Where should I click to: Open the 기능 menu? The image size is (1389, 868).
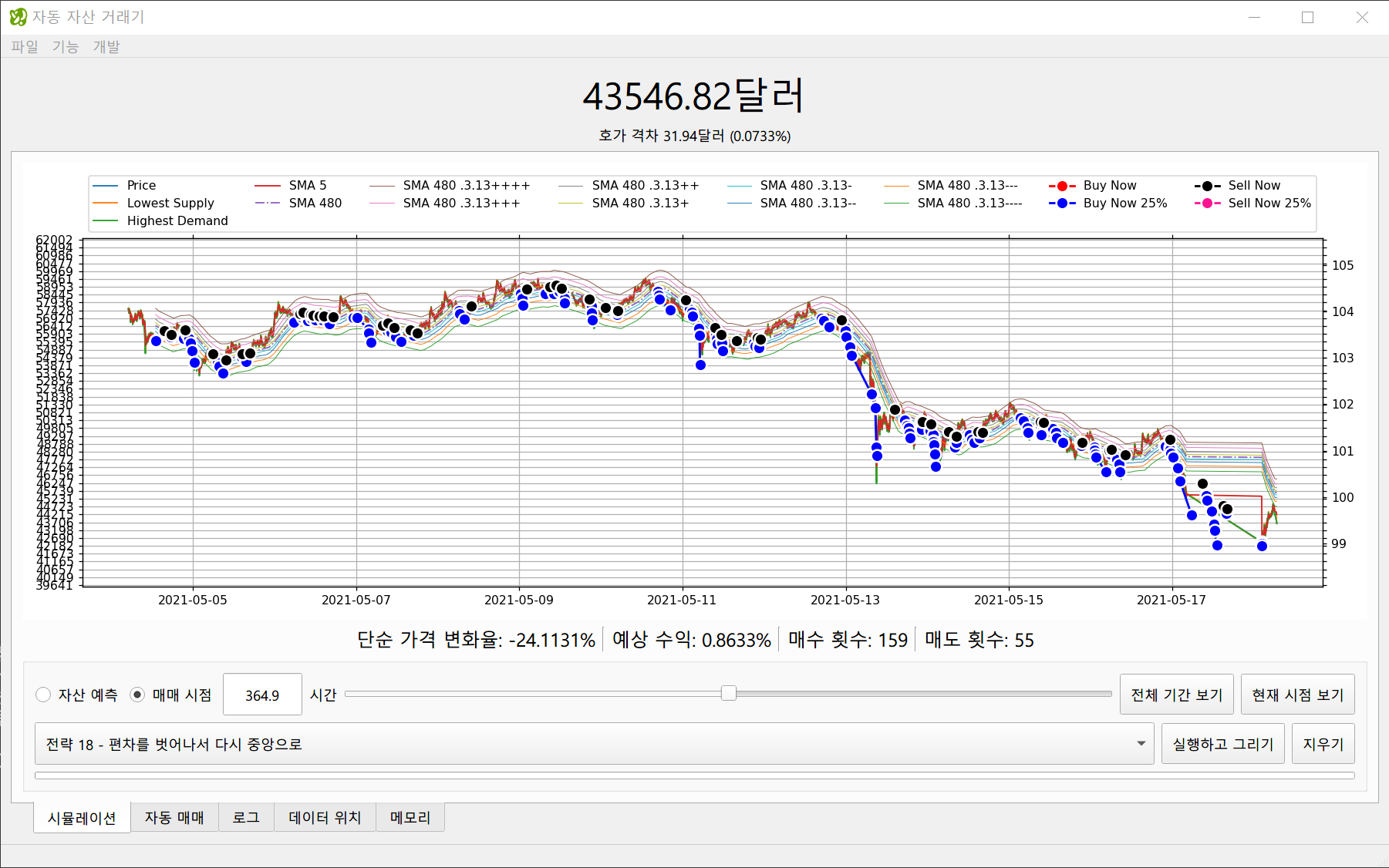(x=66, y=46)
